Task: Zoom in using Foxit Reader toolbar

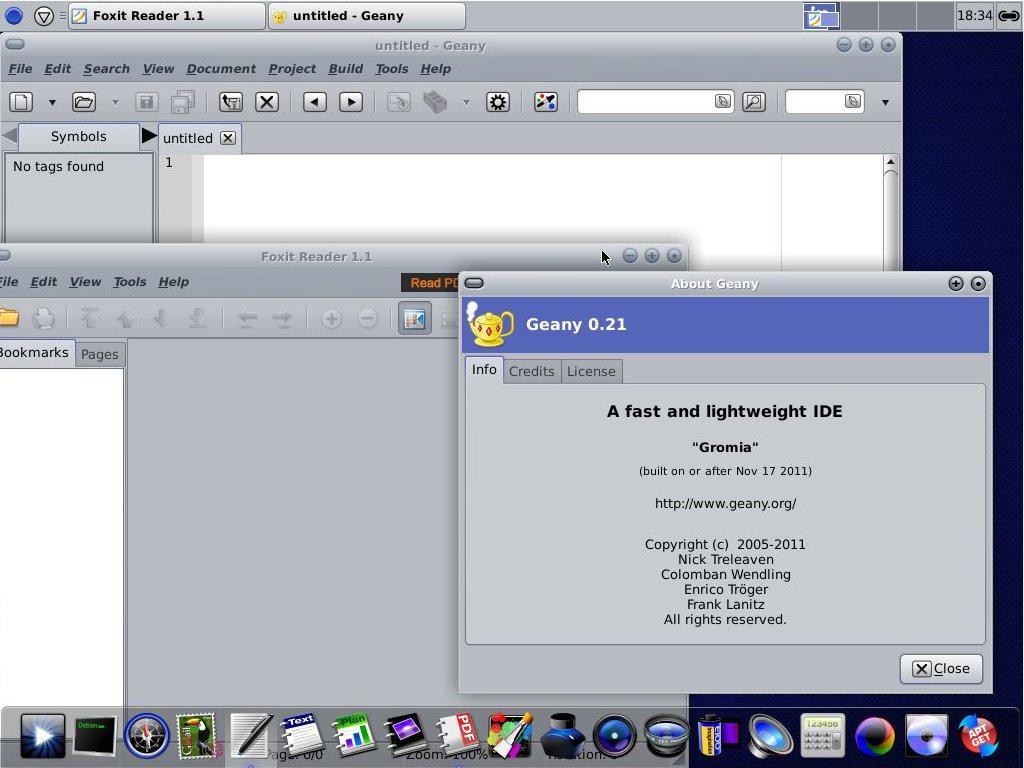Action: pyautogui.click(x=331, y=319)
